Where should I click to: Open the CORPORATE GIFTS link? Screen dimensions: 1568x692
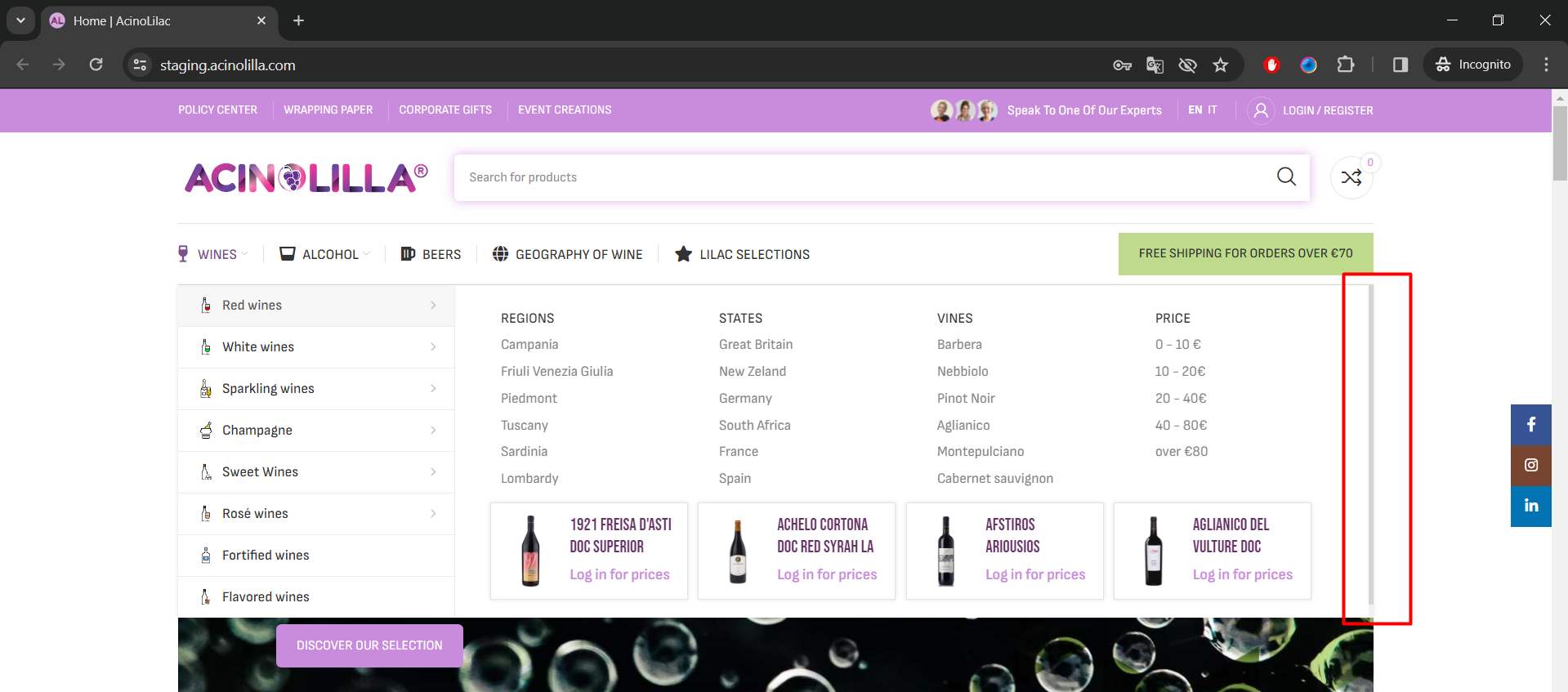coord(445,110)
